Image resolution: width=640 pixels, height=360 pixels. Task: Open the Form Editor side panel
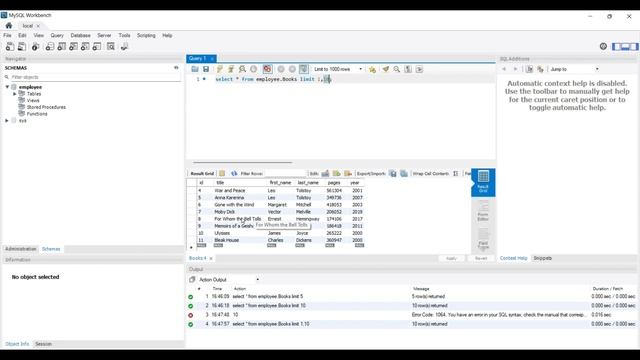click(x=483, y=211)
